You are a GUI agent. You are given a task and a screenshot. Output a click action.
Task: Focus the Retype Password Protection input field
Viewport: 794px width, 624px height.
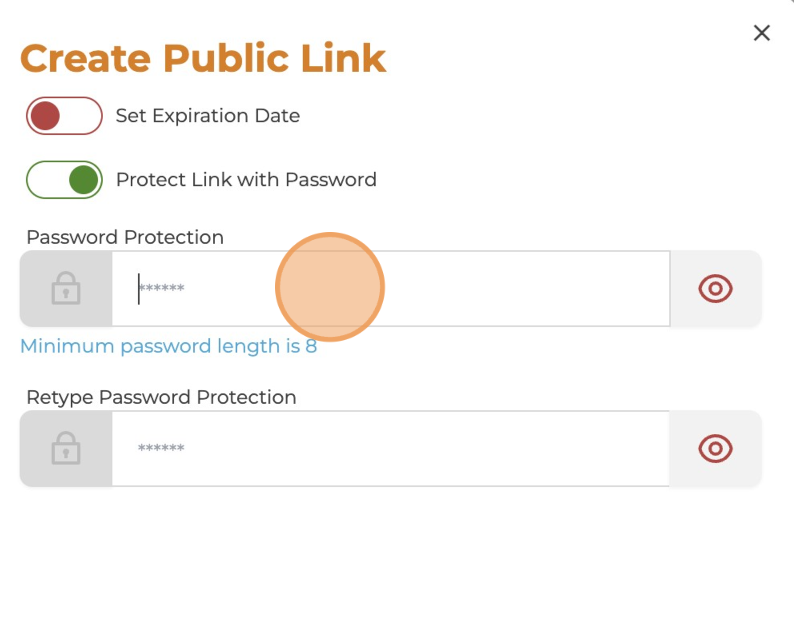(390, 449)
